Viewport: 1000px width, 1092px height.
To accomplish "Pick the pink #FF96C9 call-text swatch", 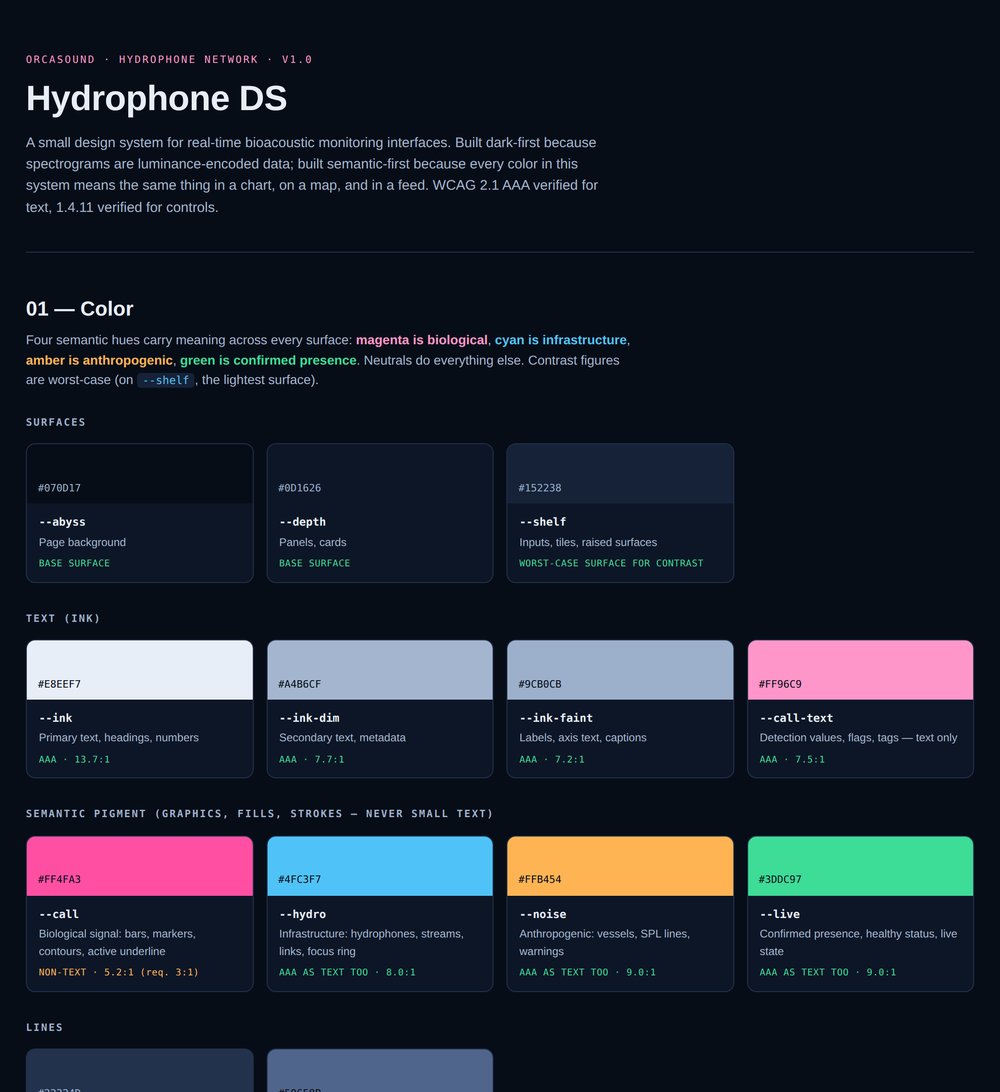I will pyautogui.click(x=861, y=670).
